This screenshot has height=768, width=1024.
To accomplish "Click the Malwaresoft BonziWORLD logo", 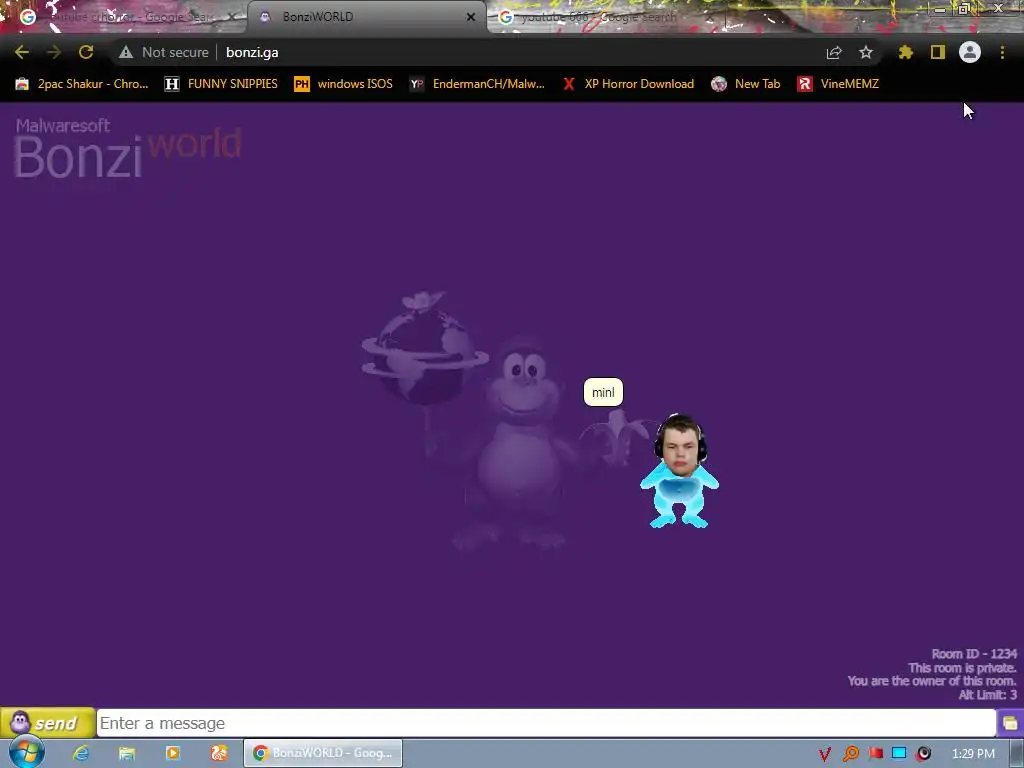I will click(x=127, y=148).
